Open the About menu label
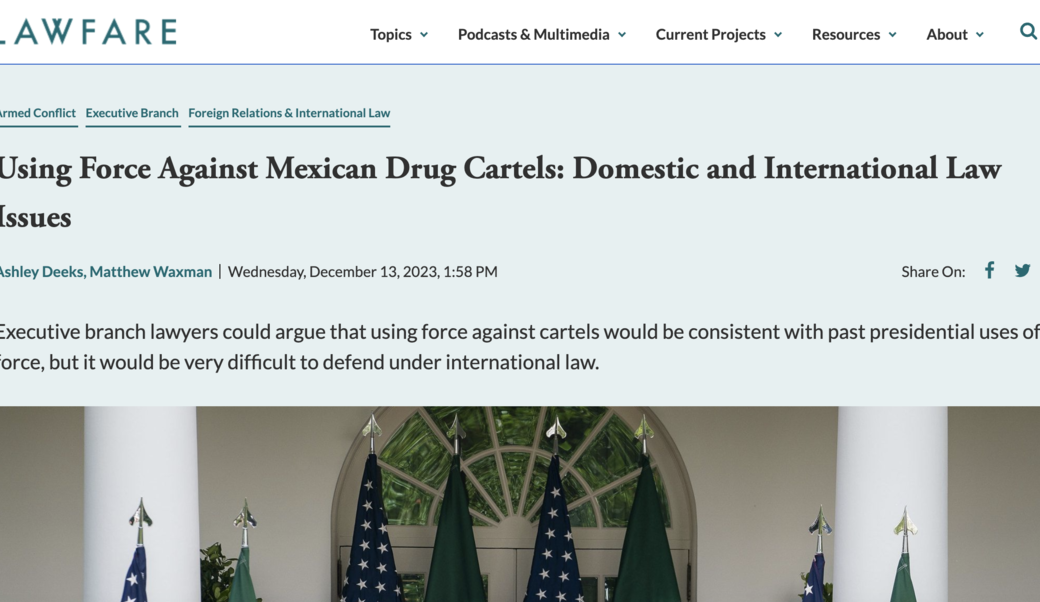 pos(946,34)
